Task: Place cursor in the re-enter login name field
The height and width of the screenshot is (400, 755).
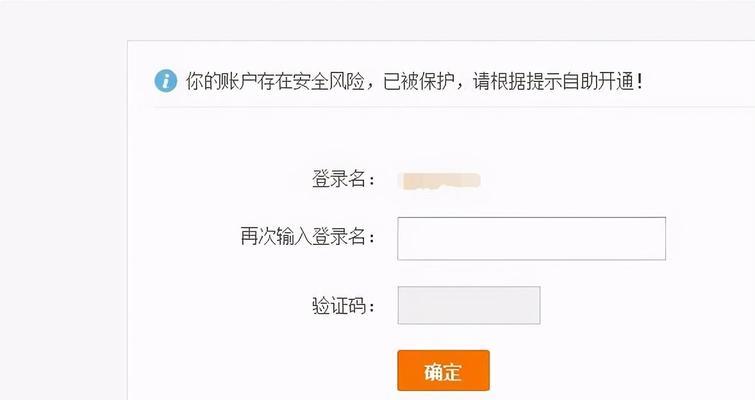Action: (532, 238)
